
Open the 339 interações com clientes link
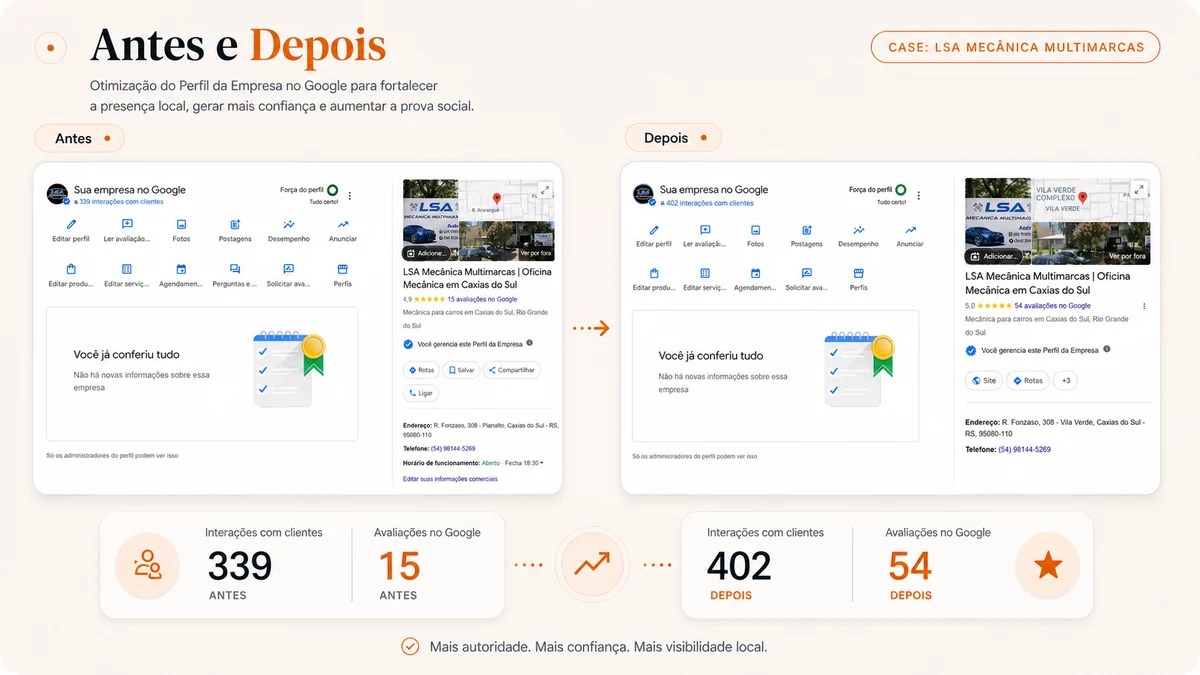coord(121,202)
